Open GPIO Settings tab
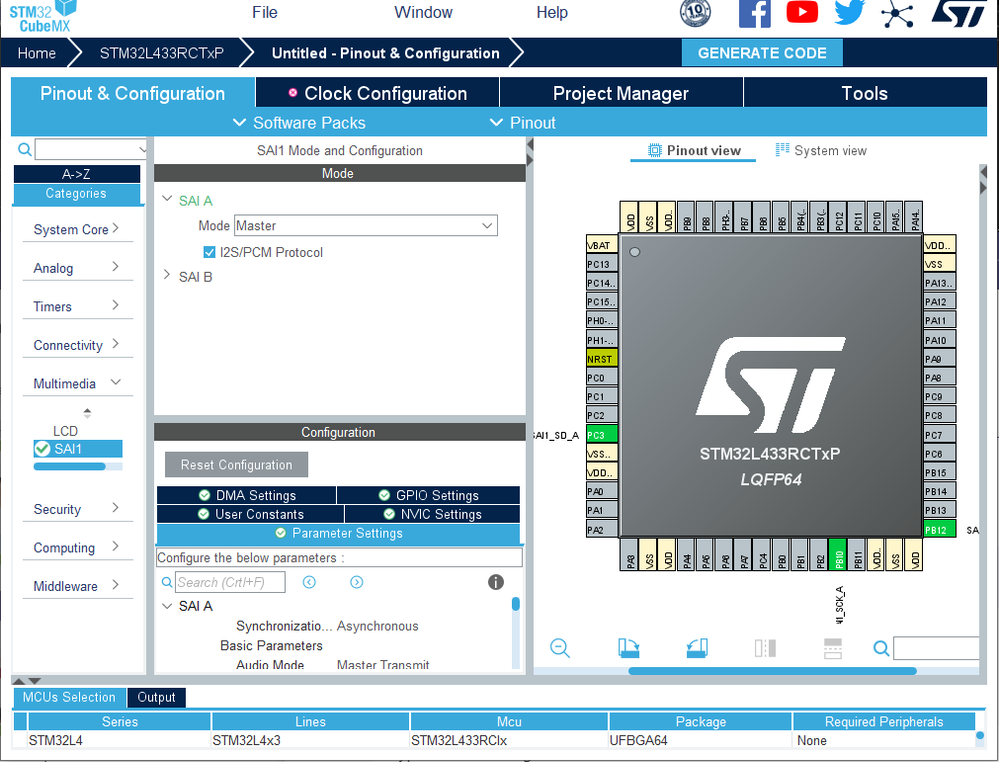The height and width of the screenshot is (762, 999). tap(428, 495)
